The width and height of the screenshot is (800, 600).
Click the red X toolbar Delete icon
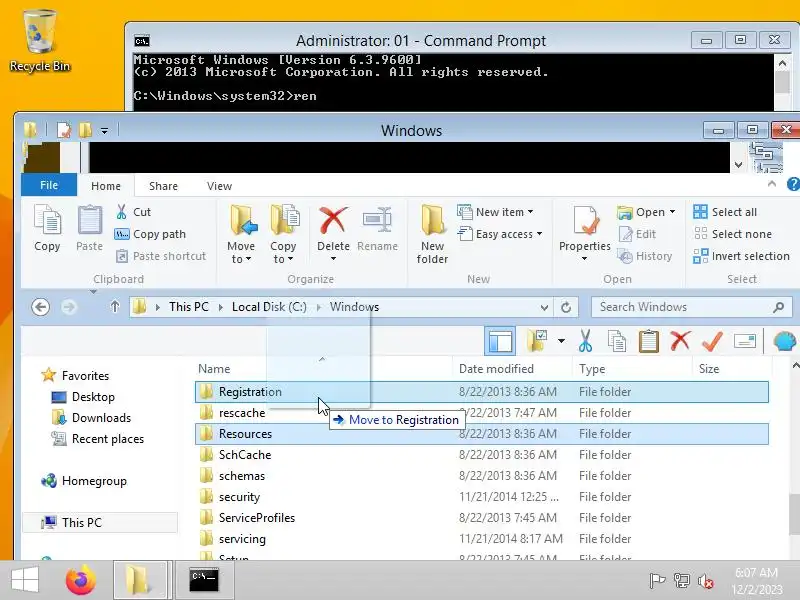click(681, 341)
